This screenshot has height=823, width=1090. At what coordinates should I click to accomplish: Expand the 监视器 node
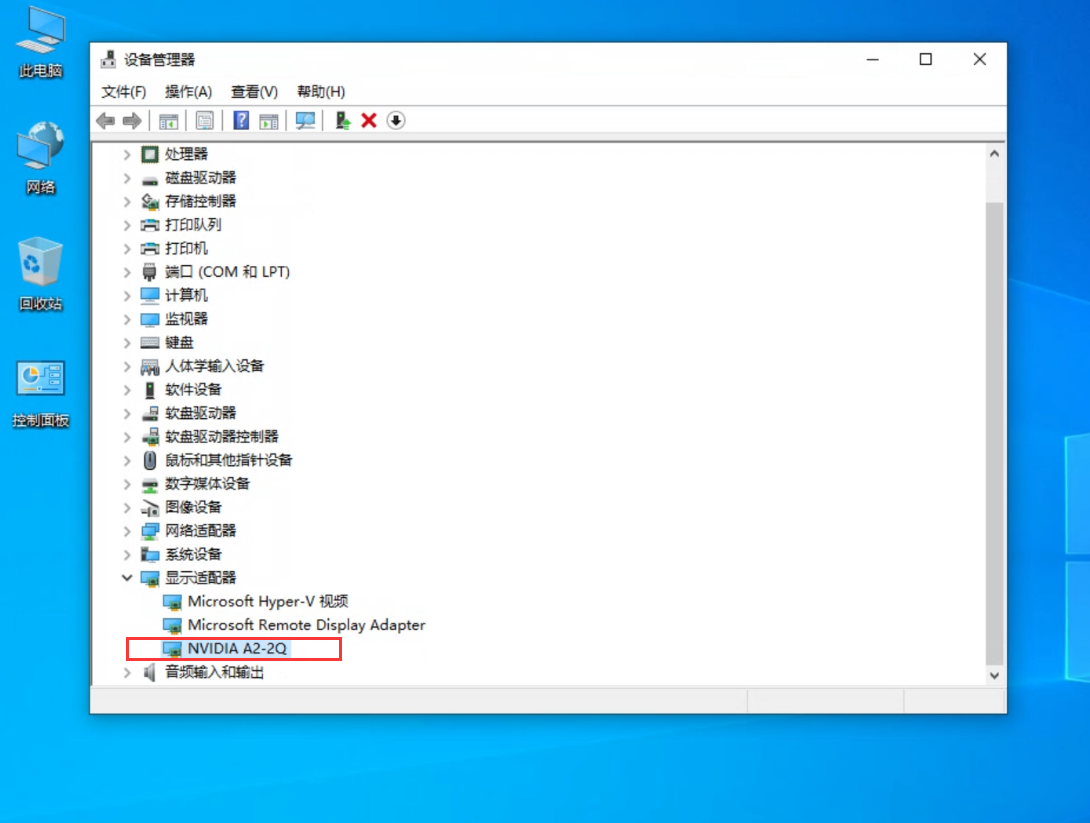click(127, 319)
